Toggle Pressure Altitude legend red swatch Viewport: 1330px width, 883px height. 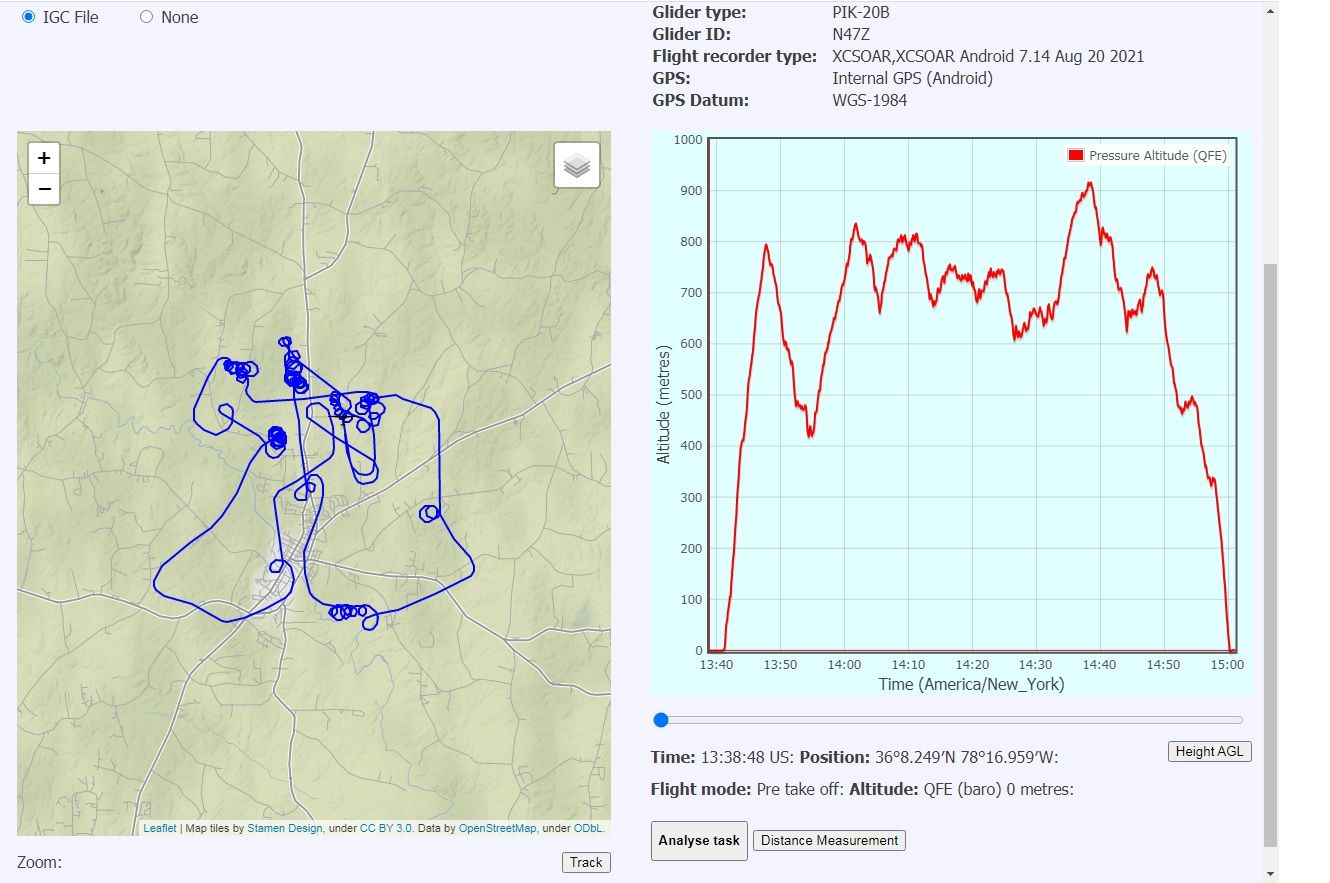coord(1076,156)
